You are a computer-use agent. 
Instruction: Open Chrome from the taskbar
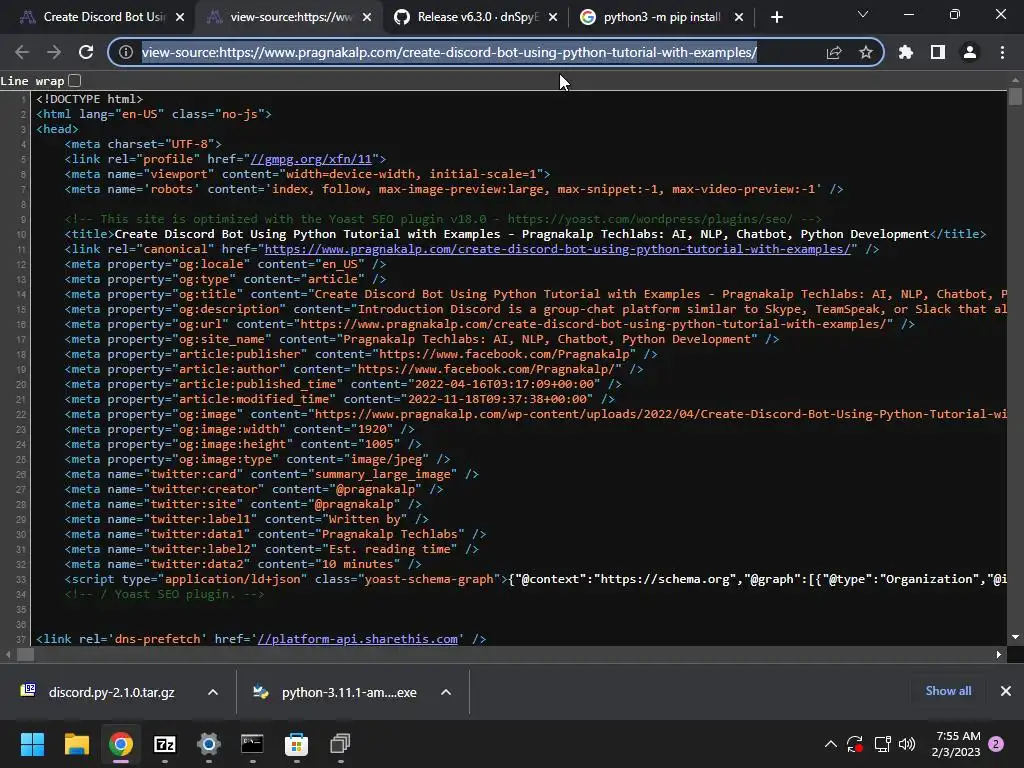click(121, 744)
